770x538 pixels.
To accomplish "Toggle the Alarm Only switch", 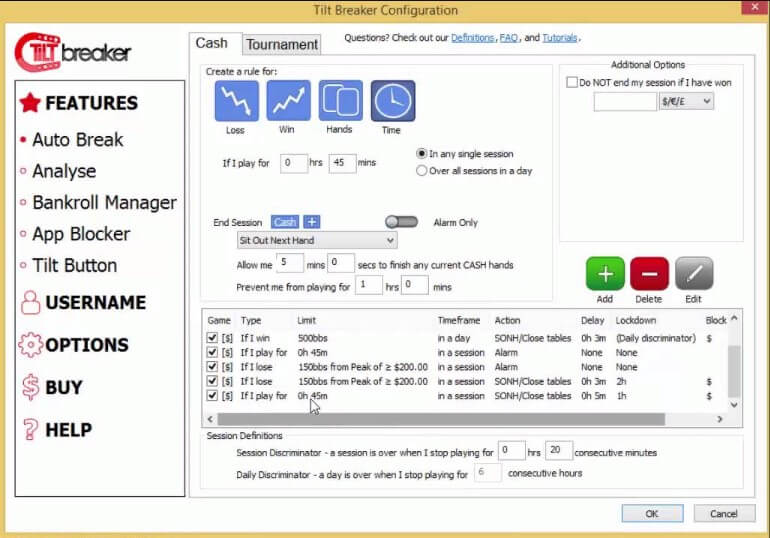I will [x=401, y=222].
